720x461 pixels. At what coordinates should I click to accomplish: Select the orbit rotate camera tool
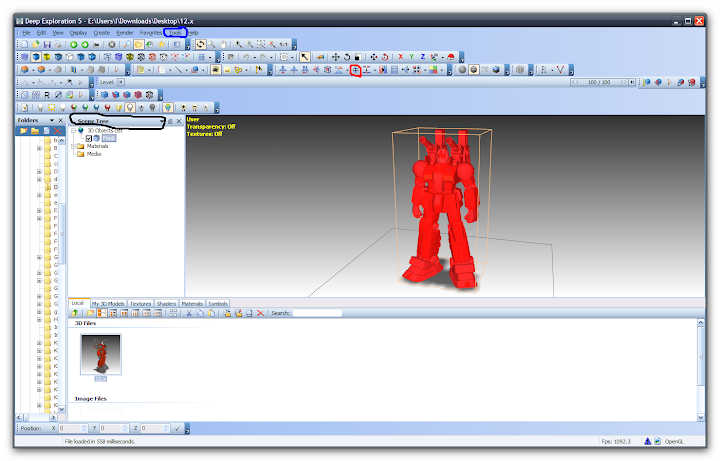[201, 45]
